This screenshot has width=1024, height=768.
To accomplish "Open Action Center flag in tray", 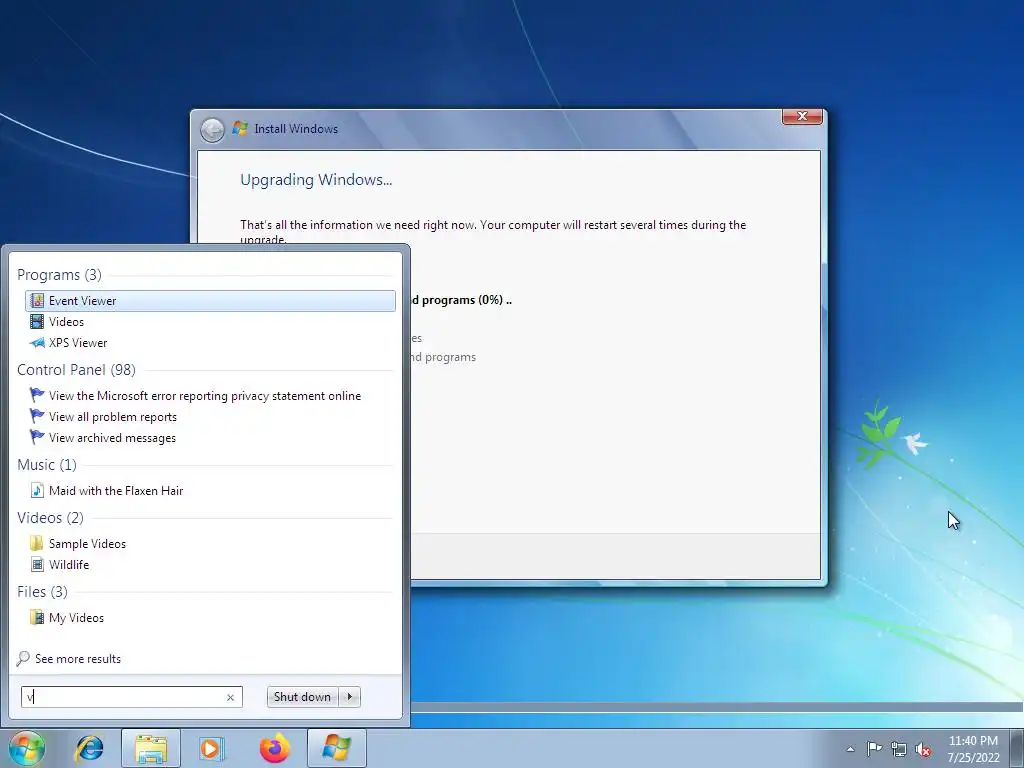I will point(874,749).
